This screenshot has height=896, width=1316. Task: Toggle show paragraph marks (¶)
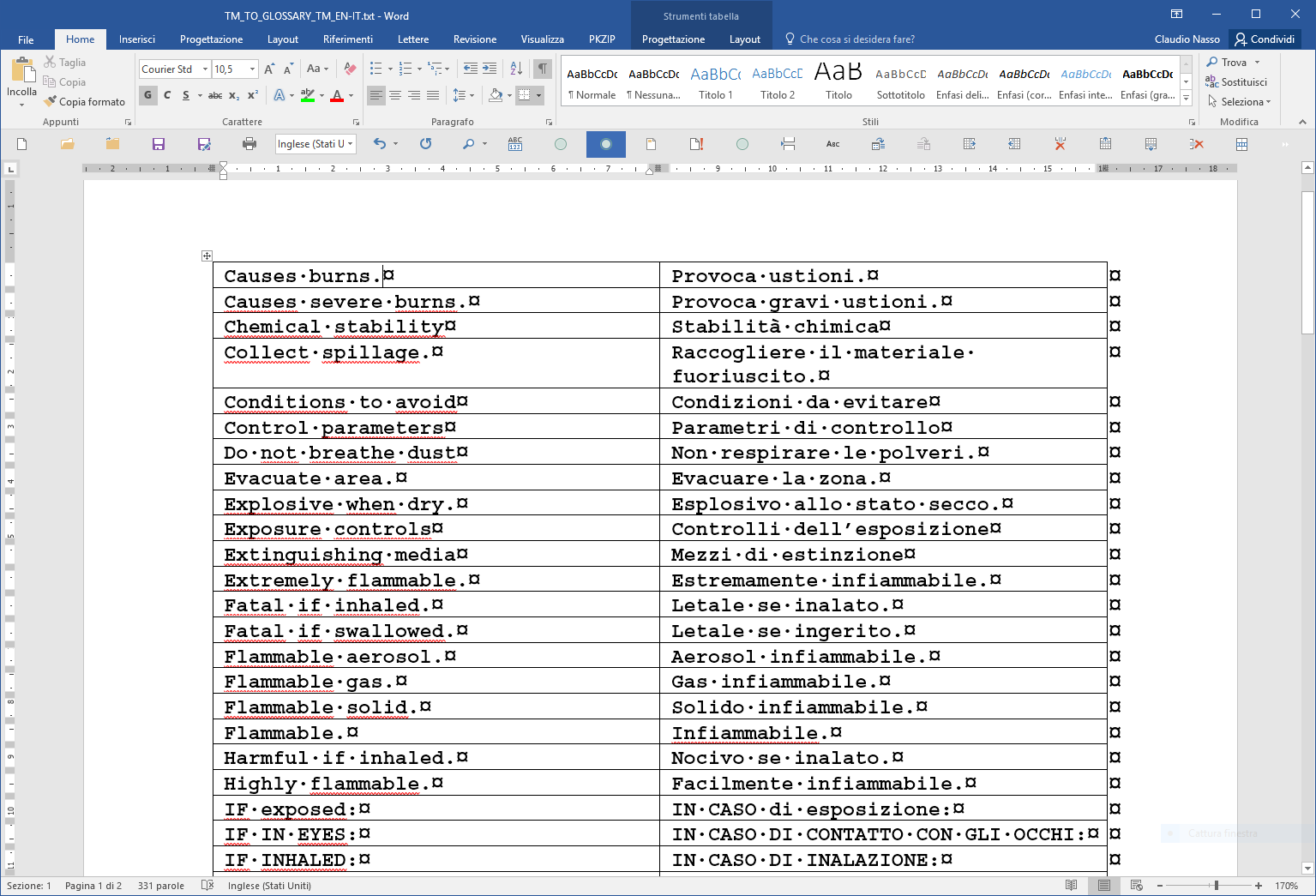(x=542, y=69)
